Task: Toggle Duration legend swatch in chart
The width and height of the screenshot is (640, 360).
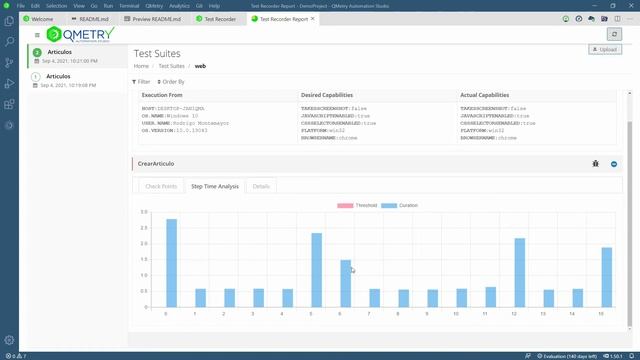Action: coord(389,205)
